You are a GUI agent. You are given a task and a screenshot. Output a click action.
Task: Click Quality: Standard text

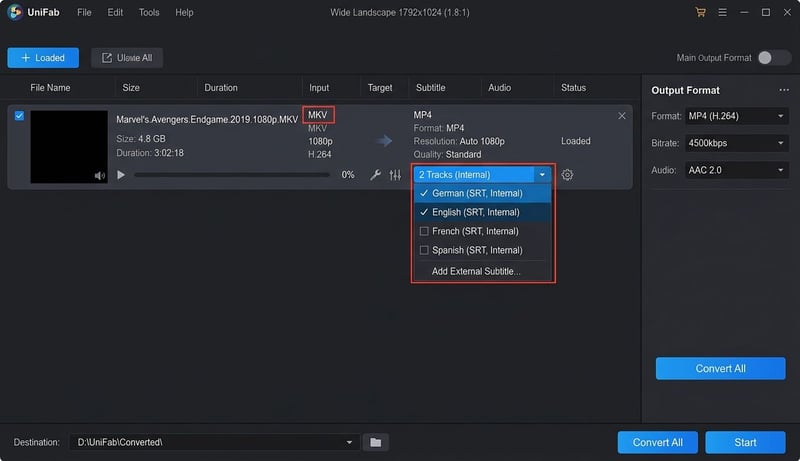click(447, 155)
